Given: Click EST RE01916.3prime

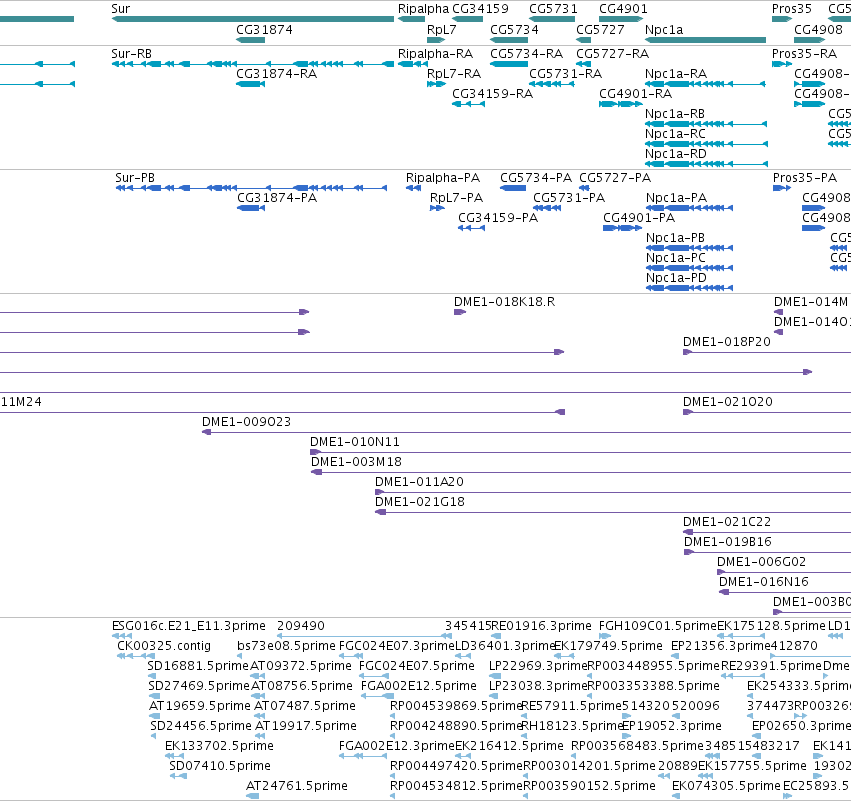Looking at the screenshot, I should 496,636.
